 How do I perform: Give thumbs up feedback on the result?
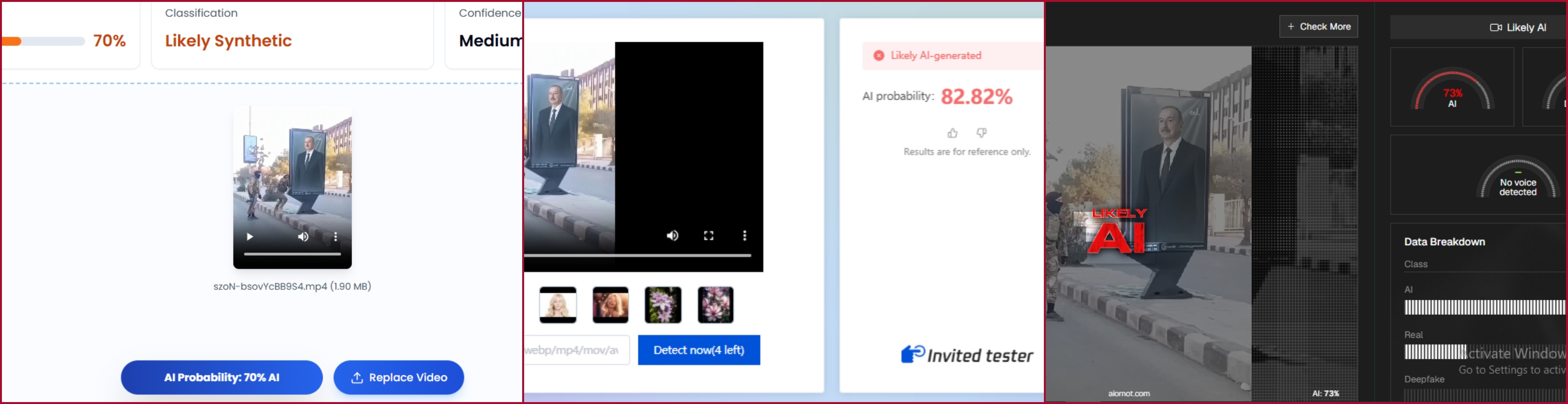coord(953,133)
